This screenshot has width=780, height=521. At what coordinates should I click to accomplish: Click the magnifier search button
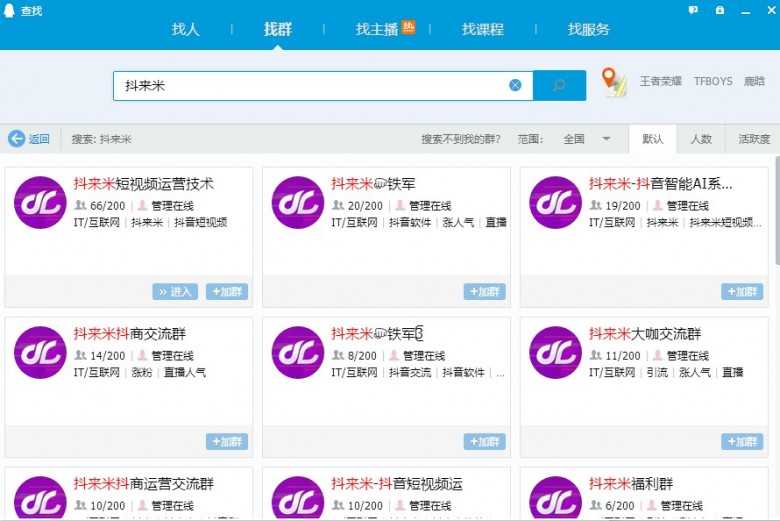tap(559, 86)
